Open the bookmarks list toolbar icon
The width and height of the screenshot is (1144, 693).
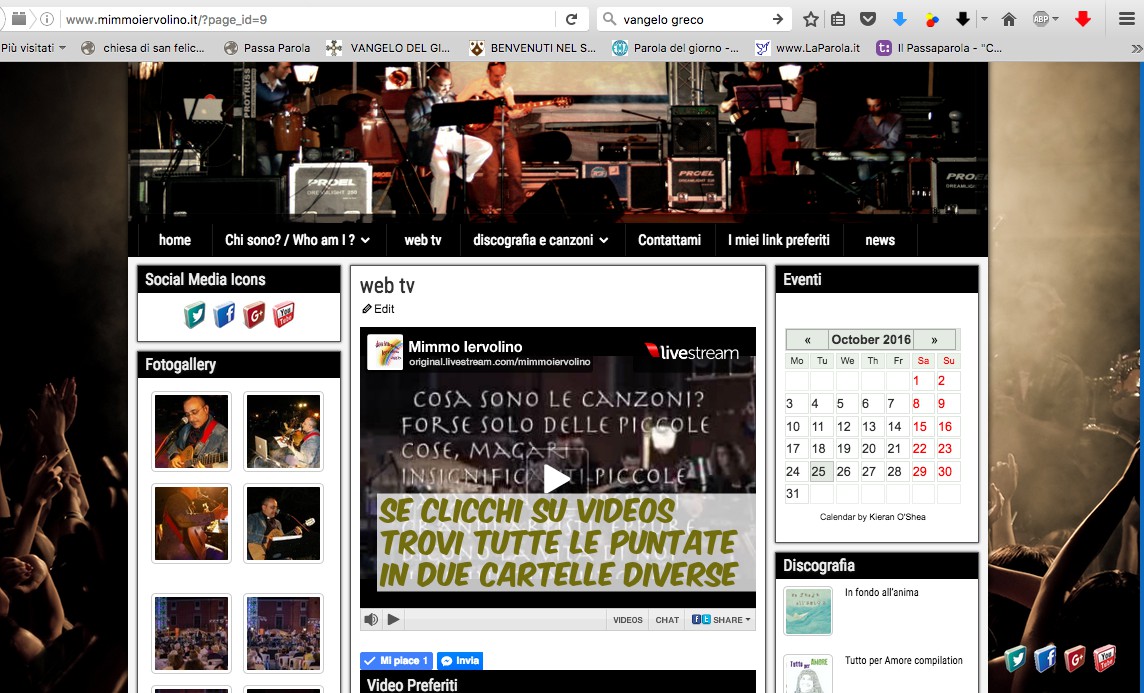tap(838, 20)
